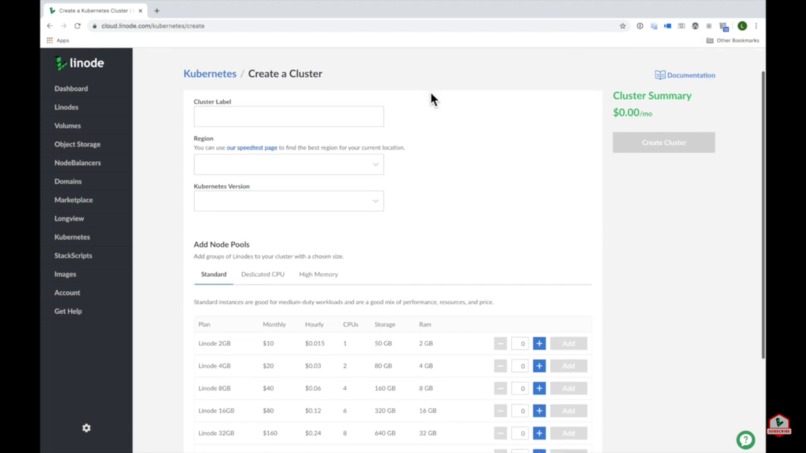Click Linode 2GB quantity field
This screenshot has width=806, height=453.
pos(520,343)
